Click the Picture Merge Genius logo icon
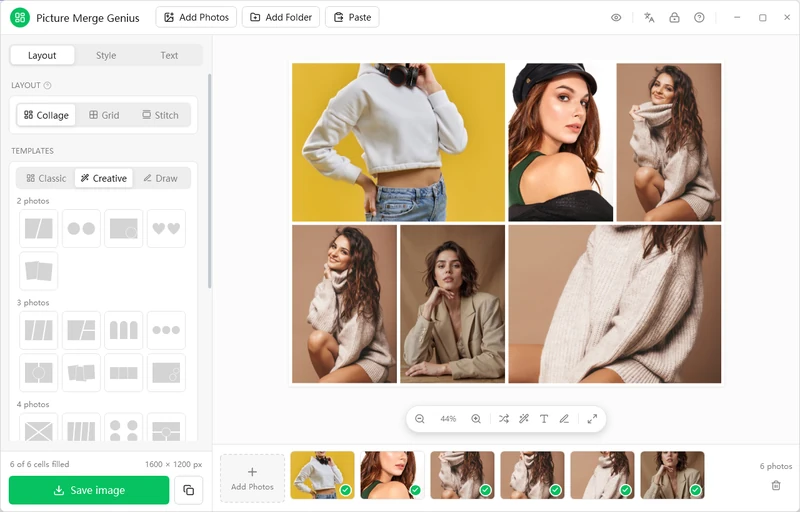This screenshot has width=800, height=512. 20,18
